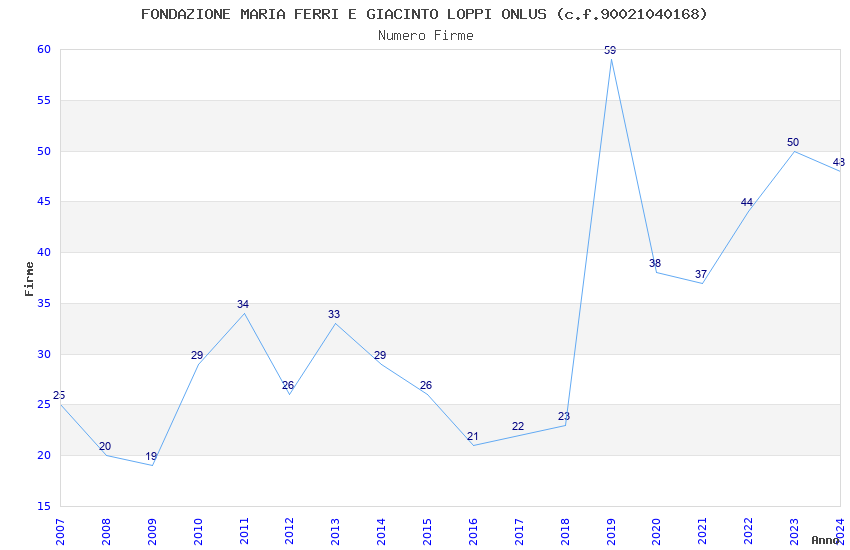The image size is (850, 550).
Task: Select the 2007 year label
Action: coord(60,532)
